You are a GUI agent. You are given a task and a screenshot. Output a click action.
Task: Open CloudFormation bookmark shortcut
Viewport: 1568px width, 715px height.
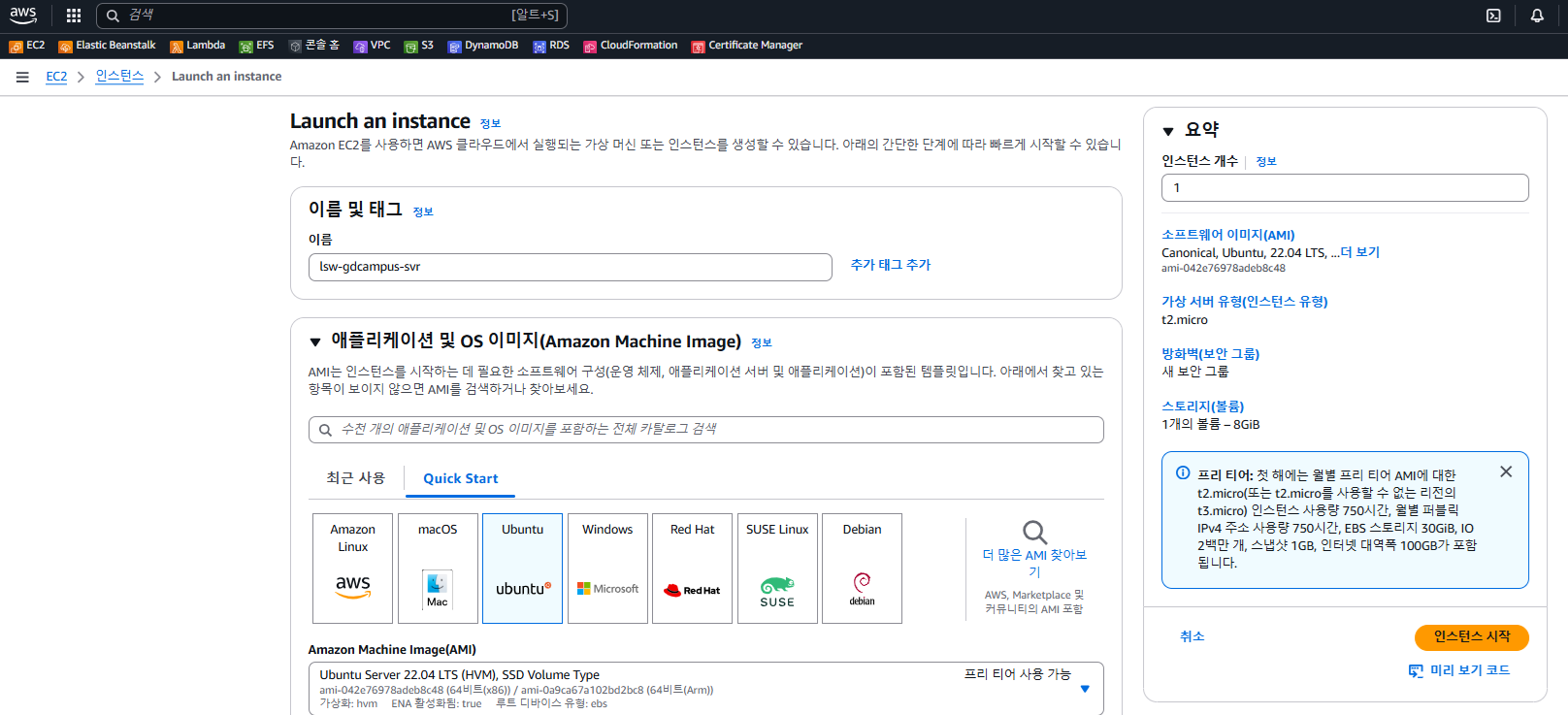[x=631, y=46]
